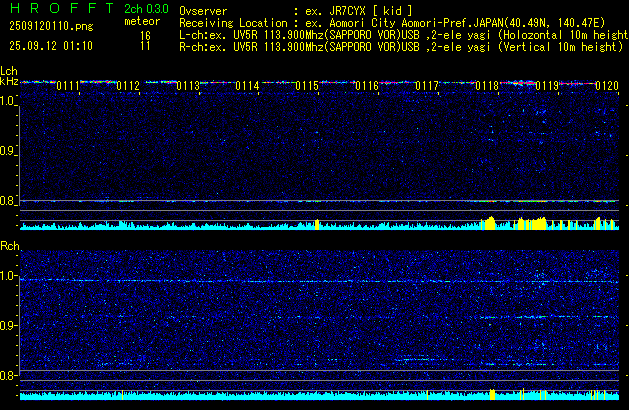629x410 pixels.
Task: Click time marker 0116
Action: coord(367,86)
